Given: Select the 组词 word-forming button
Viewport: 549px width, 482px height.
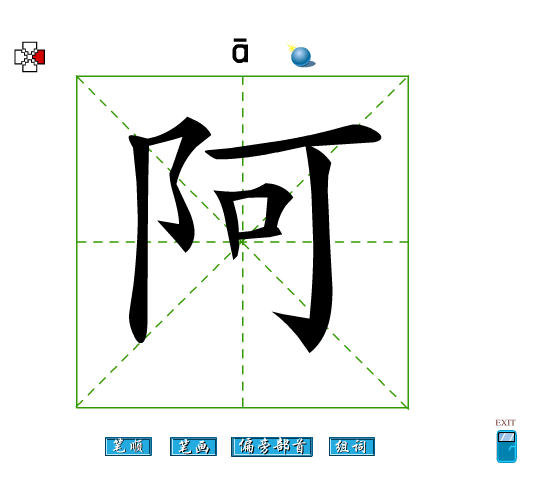Looking at the screenshot, I should [x=352, y=447].
